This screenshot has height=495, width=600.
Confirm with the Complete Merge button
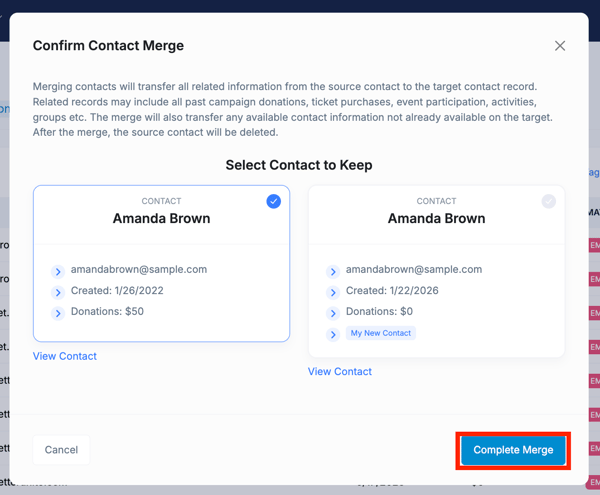513,450
